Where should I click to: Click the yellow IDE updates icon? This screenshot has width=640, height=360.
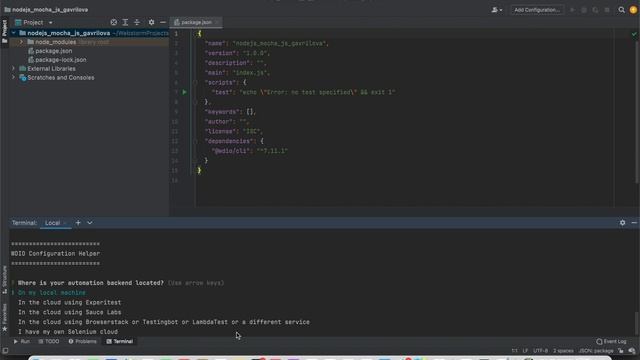[633, 10]
